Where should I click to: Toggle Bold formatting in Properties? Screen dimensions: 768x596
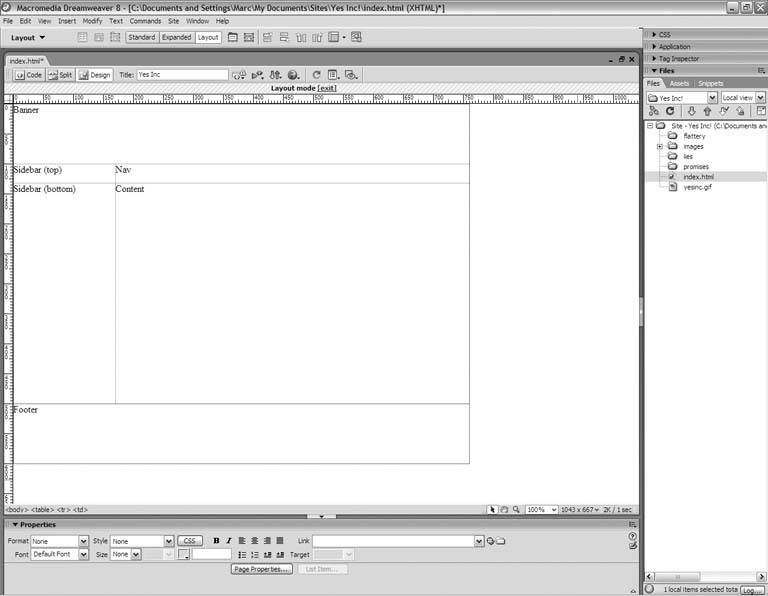pos(216,541)
